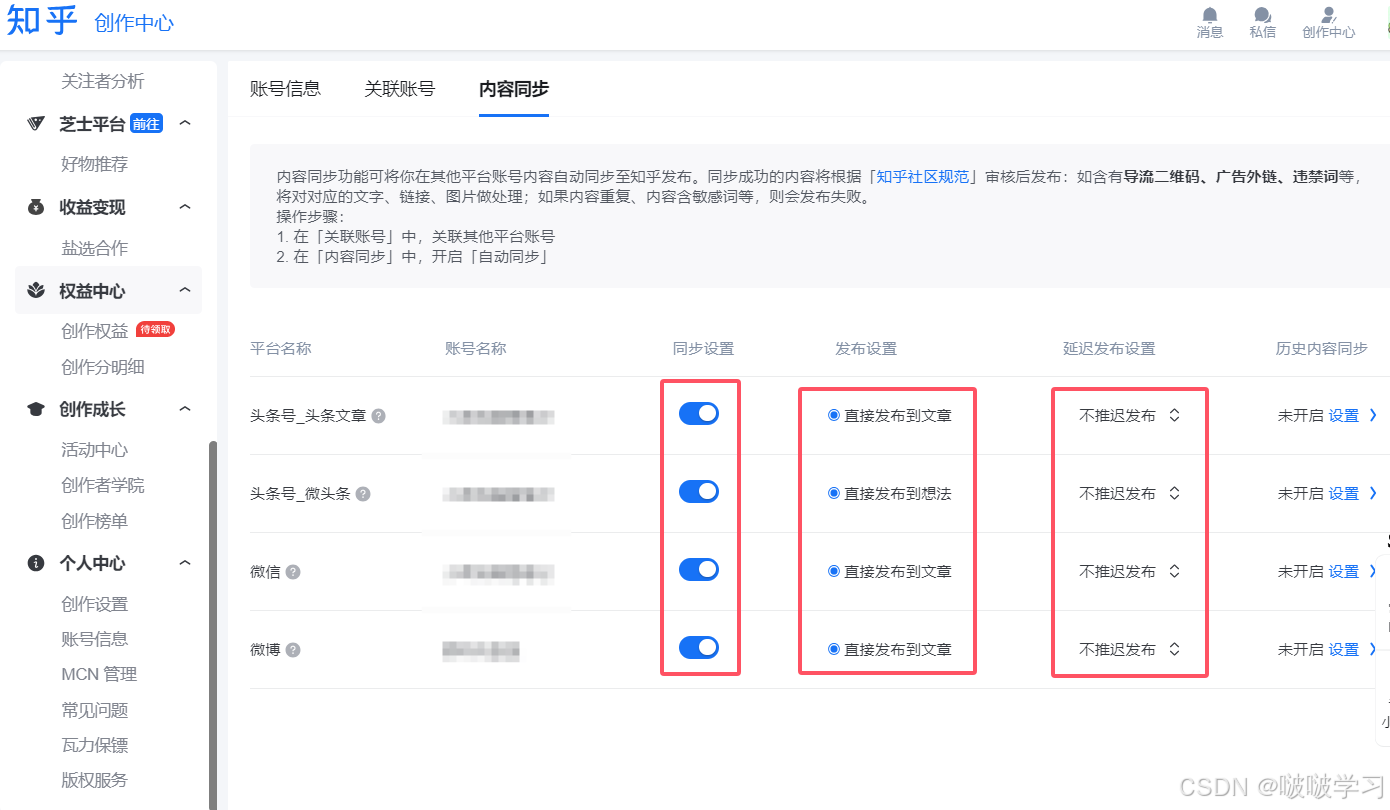Click the 知乎 logo
This screenshot has width=1390, height=810.
(42, 19)
